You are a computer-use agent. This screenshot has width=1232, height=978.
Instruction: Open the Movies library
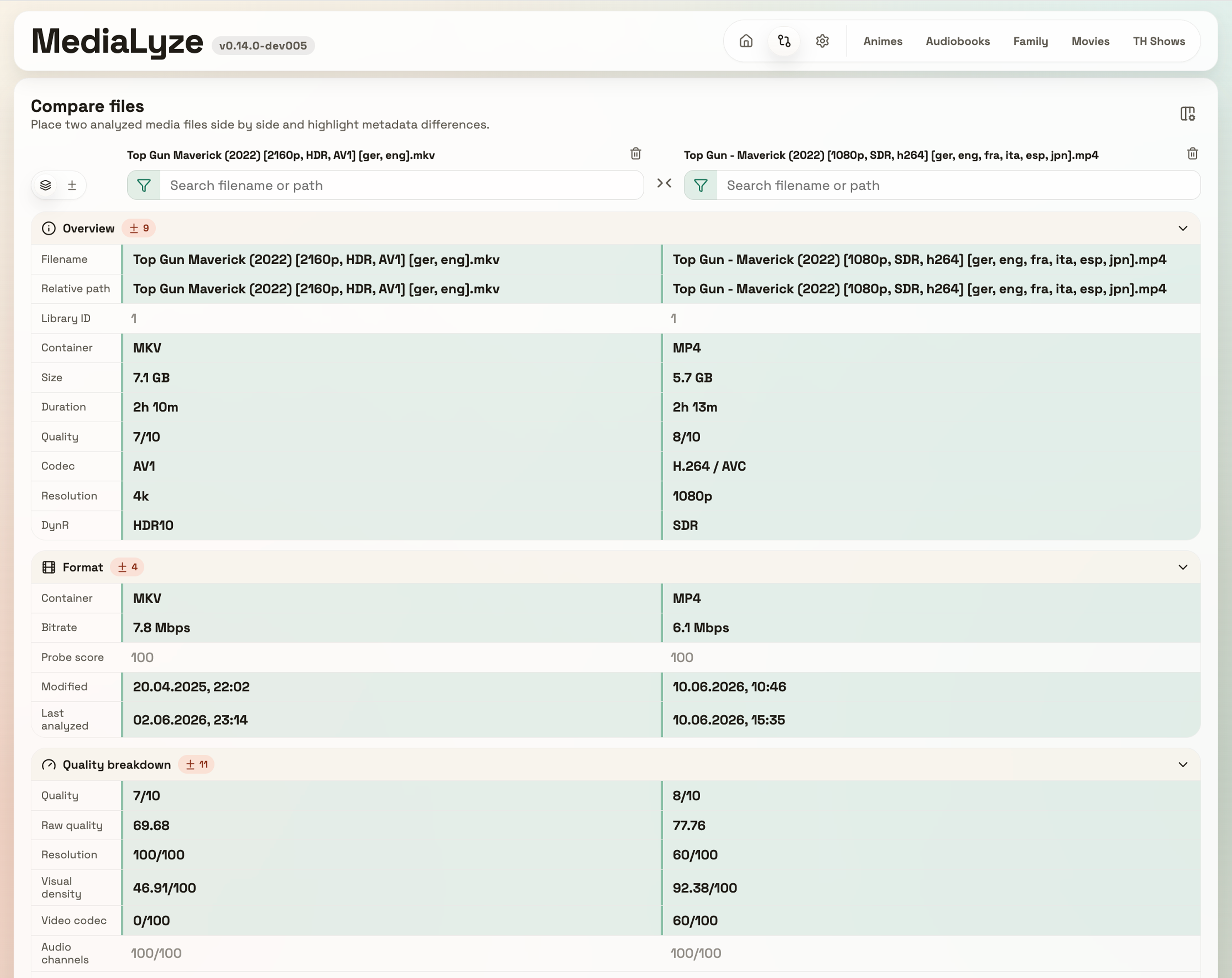[x=1090, y=41]
